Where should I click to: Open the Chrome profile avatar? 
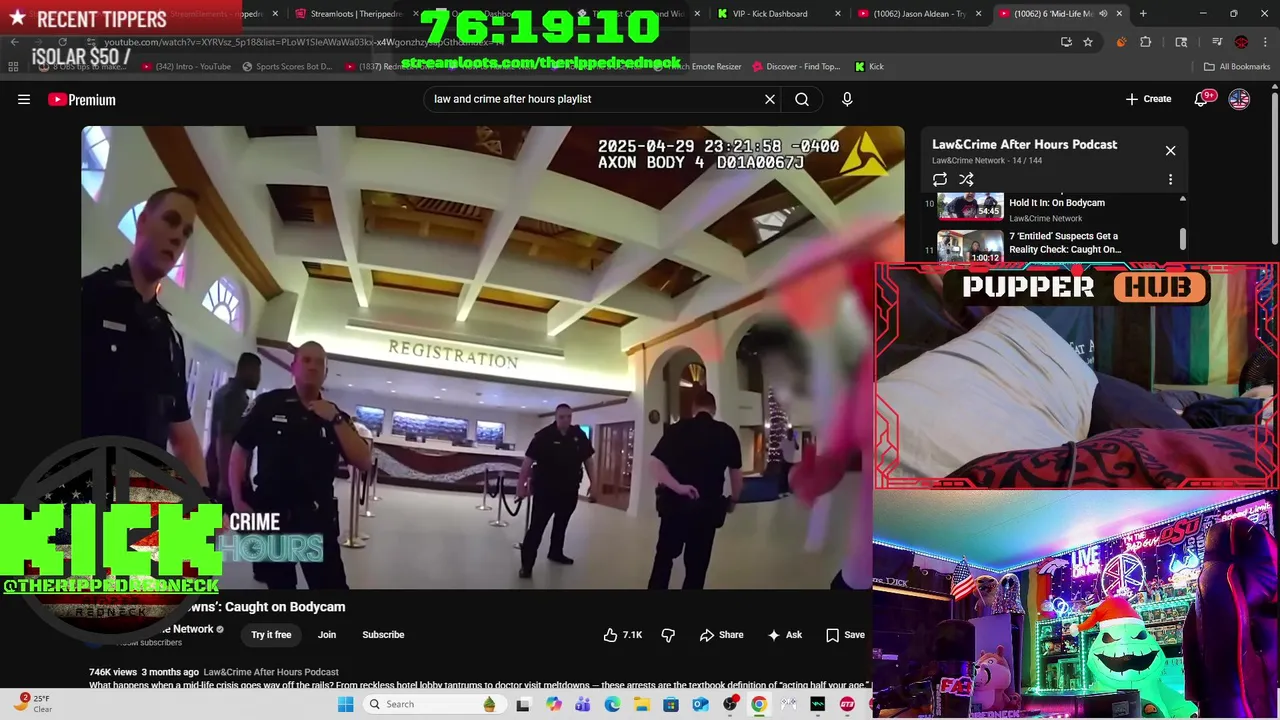click(x=1241, y=42)
